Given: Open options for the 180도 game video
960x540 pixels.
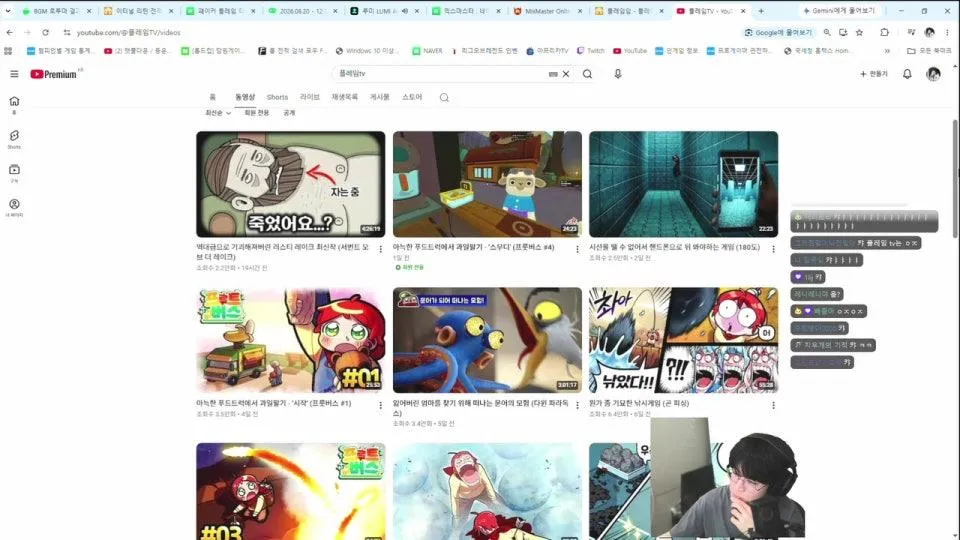Looking at the screenshot, I should point(773,249).
